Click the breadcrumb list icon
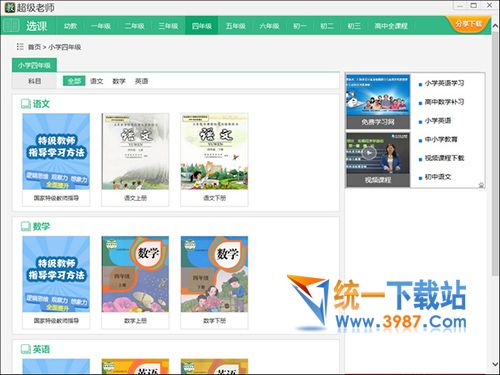500x375 pixels. (20, 47)
